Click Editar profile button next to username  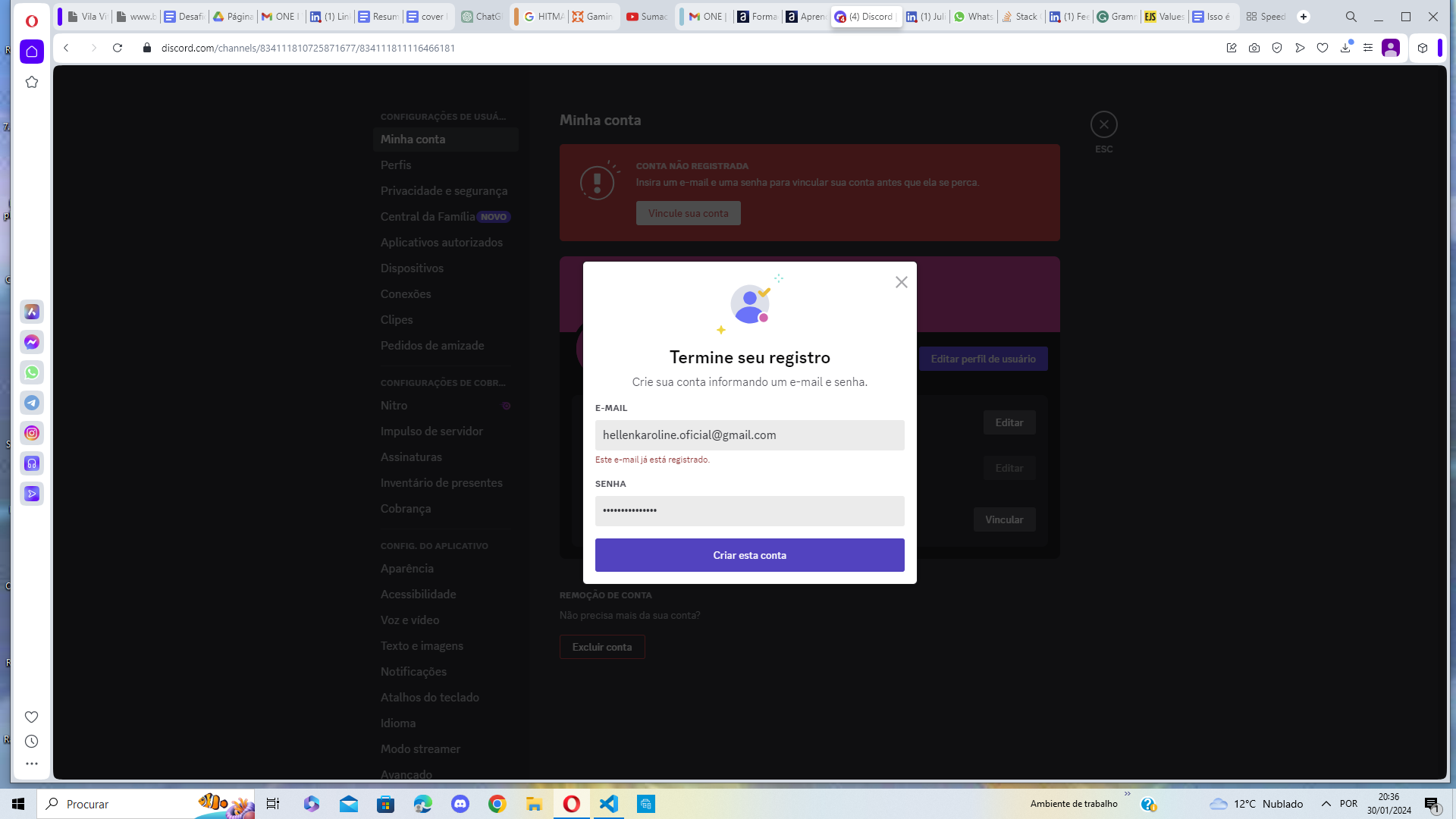click(x=983, y=358)
